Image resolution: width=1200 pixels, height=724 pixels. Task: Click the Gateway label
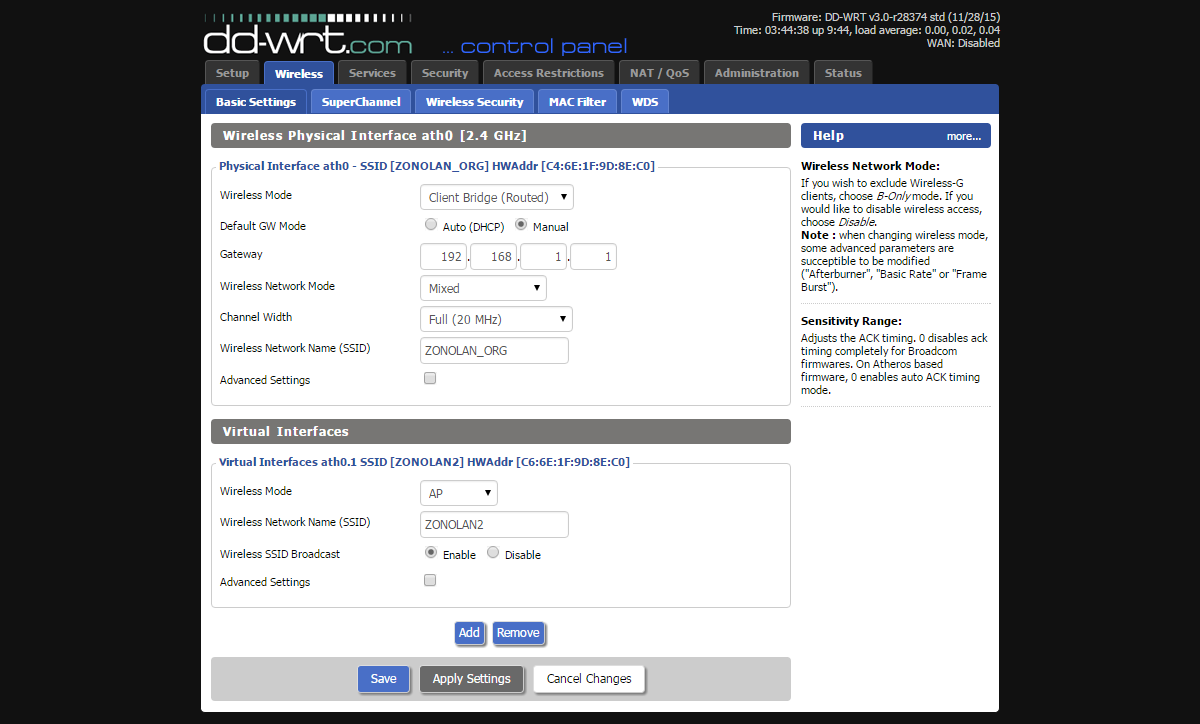tap(241, 254)
